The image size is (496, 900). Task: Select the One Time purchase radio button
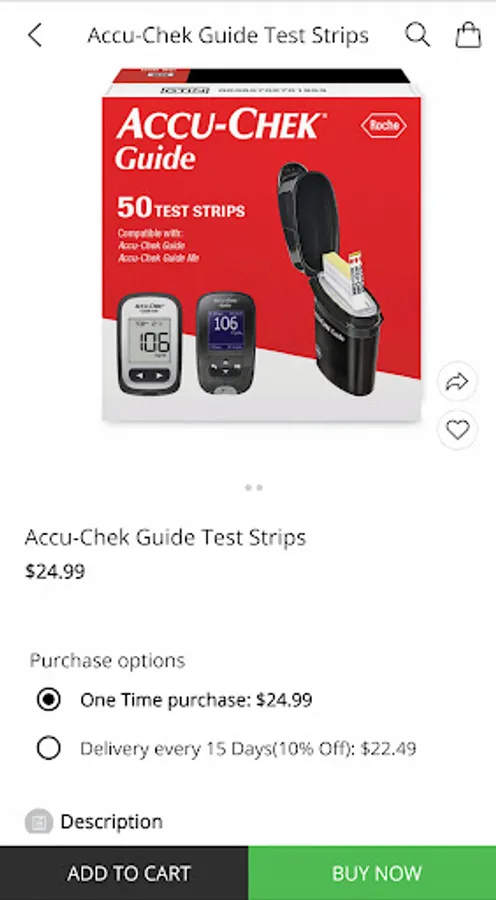48,700
